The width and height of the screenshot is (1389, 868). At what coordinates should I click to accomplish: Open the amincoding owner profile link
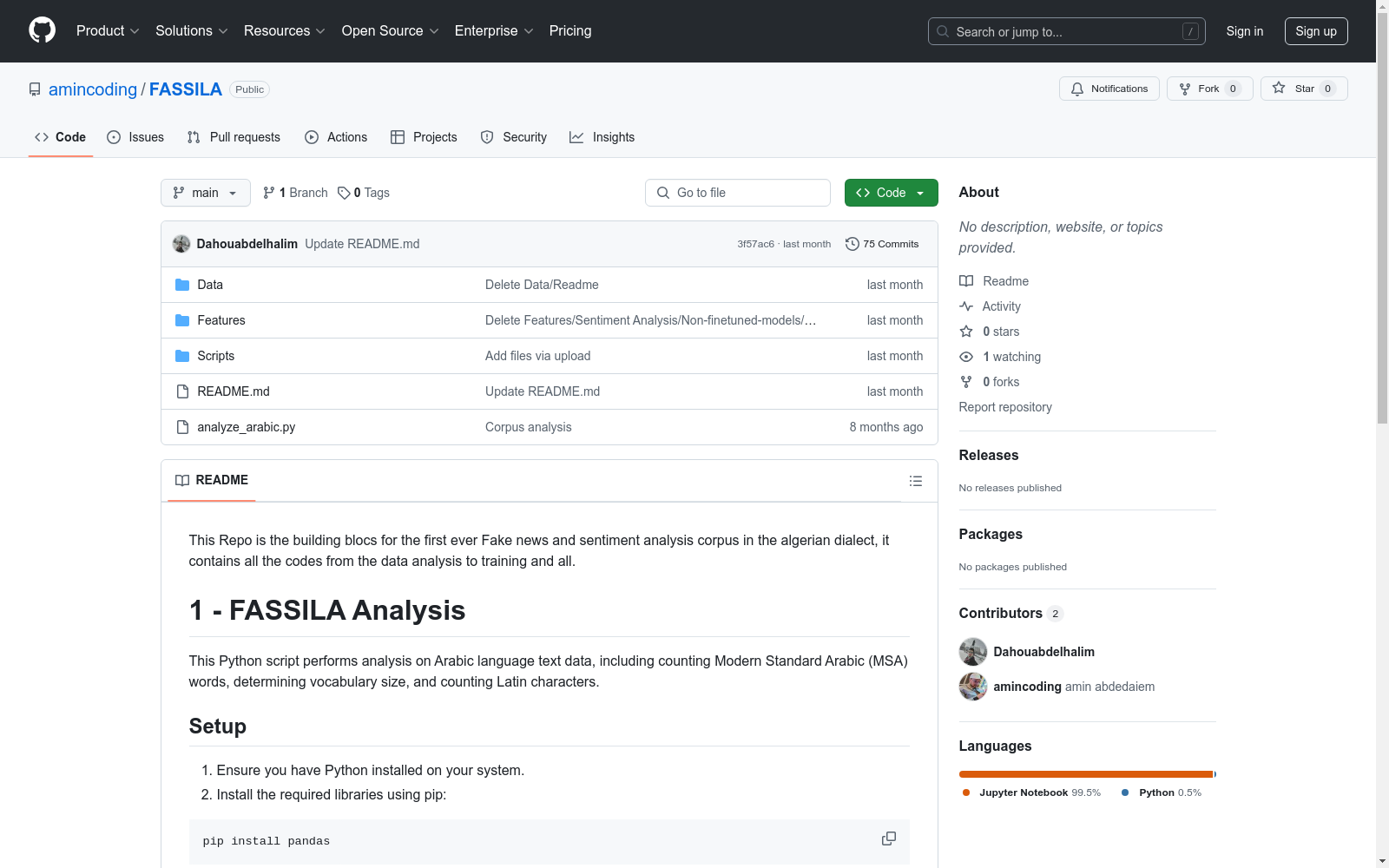point(93,89)
